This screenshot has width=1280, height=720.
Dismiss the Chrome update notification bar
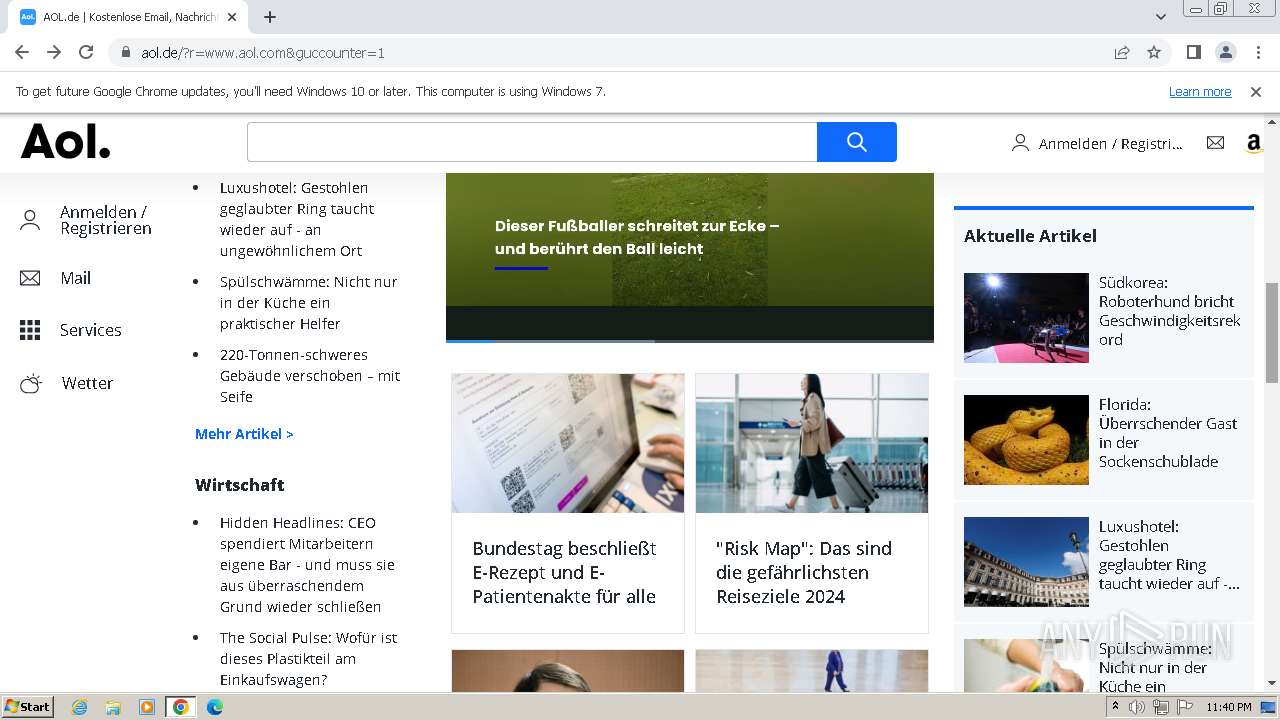[1256, 92]
